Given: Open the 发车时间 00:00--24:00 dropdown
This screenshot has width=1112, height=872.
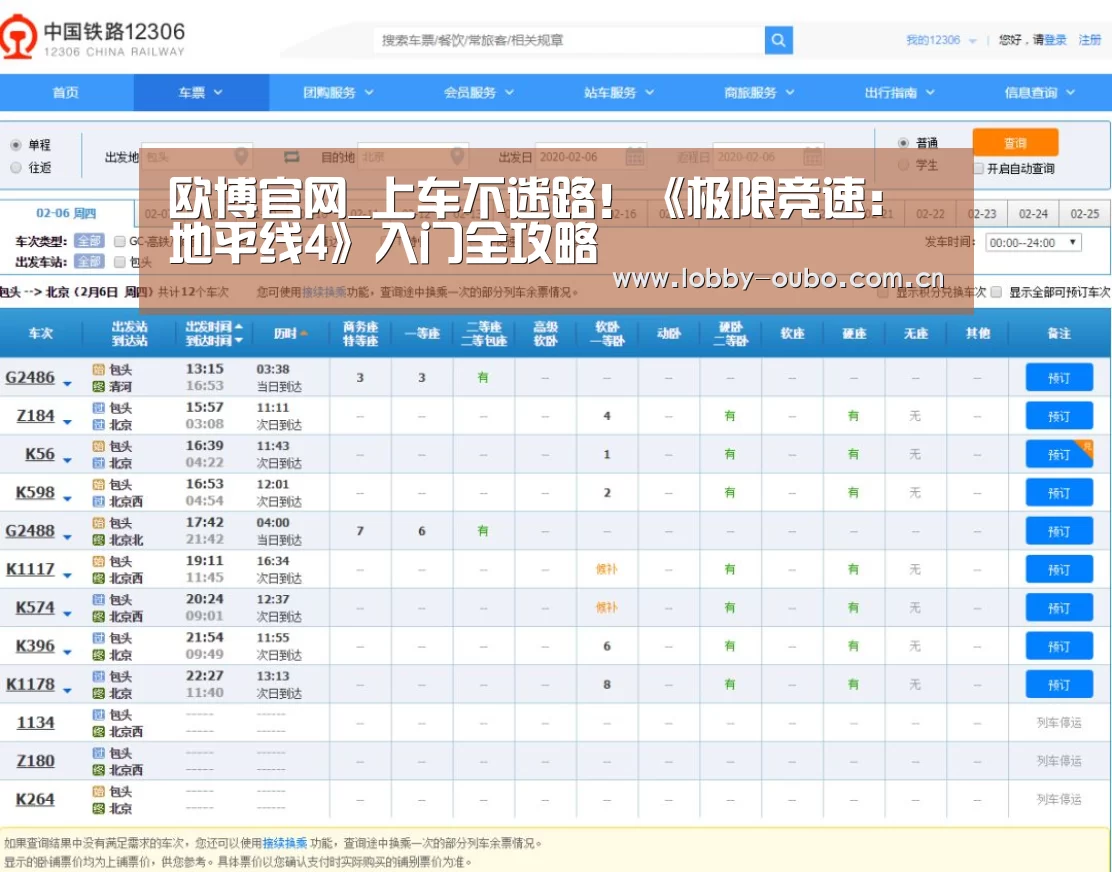Looking at the screenshot, I should pos(1033,242).
